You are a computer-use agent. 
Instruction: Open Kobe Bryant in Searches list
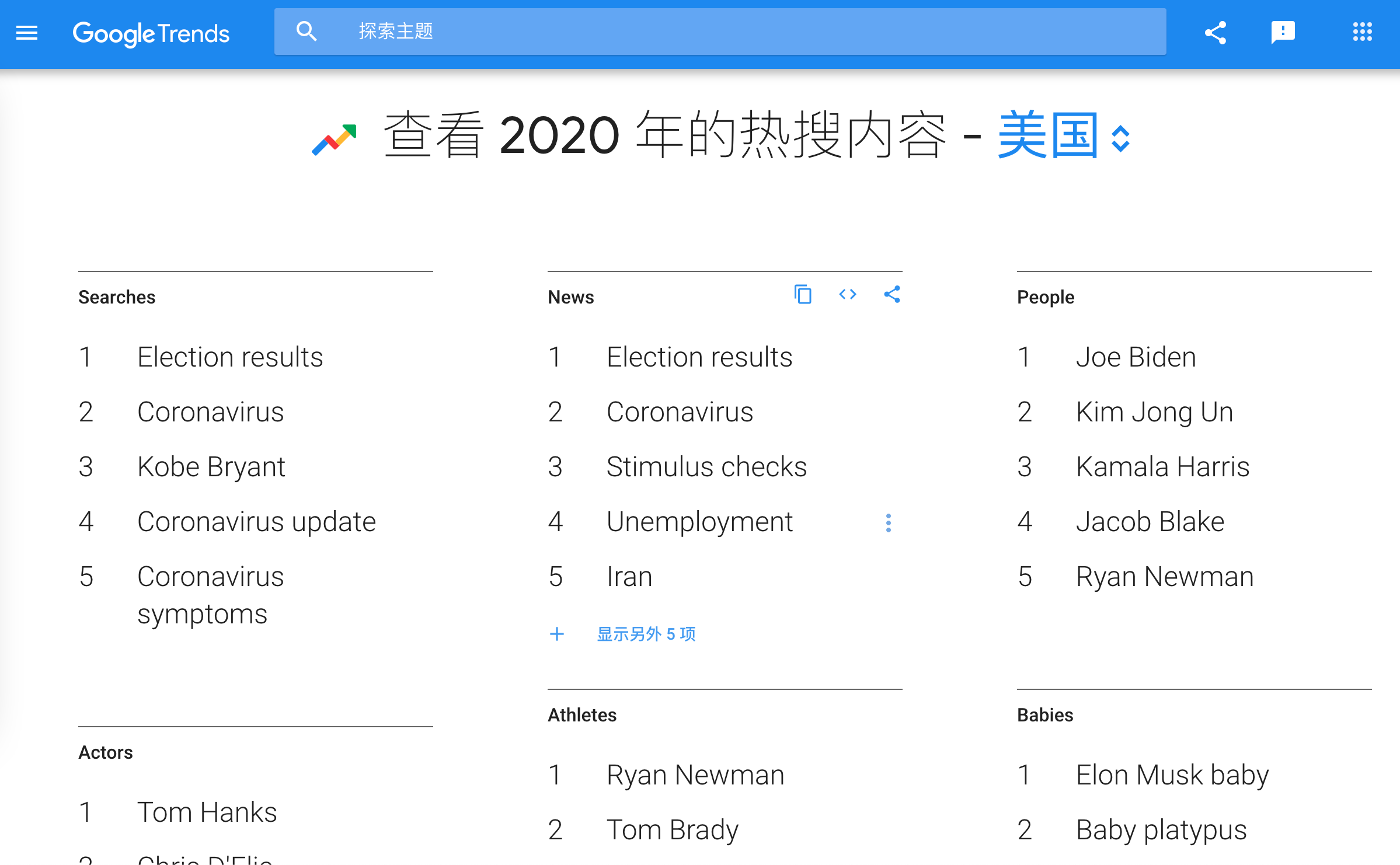pyautogui.click(x=211, y=467)
